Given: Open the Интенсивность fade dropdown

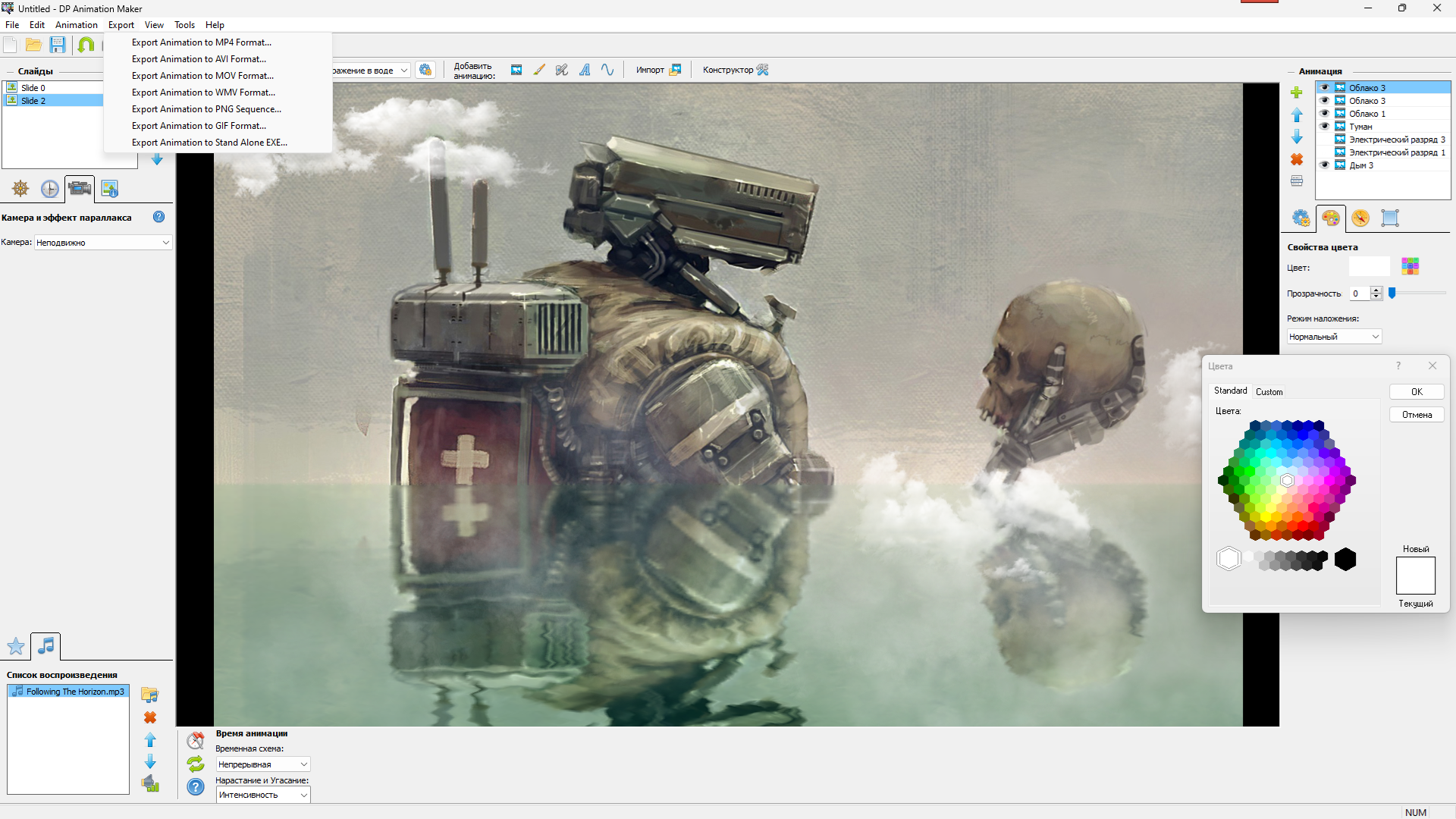Looking at the screenshot, I should [263, 795].
